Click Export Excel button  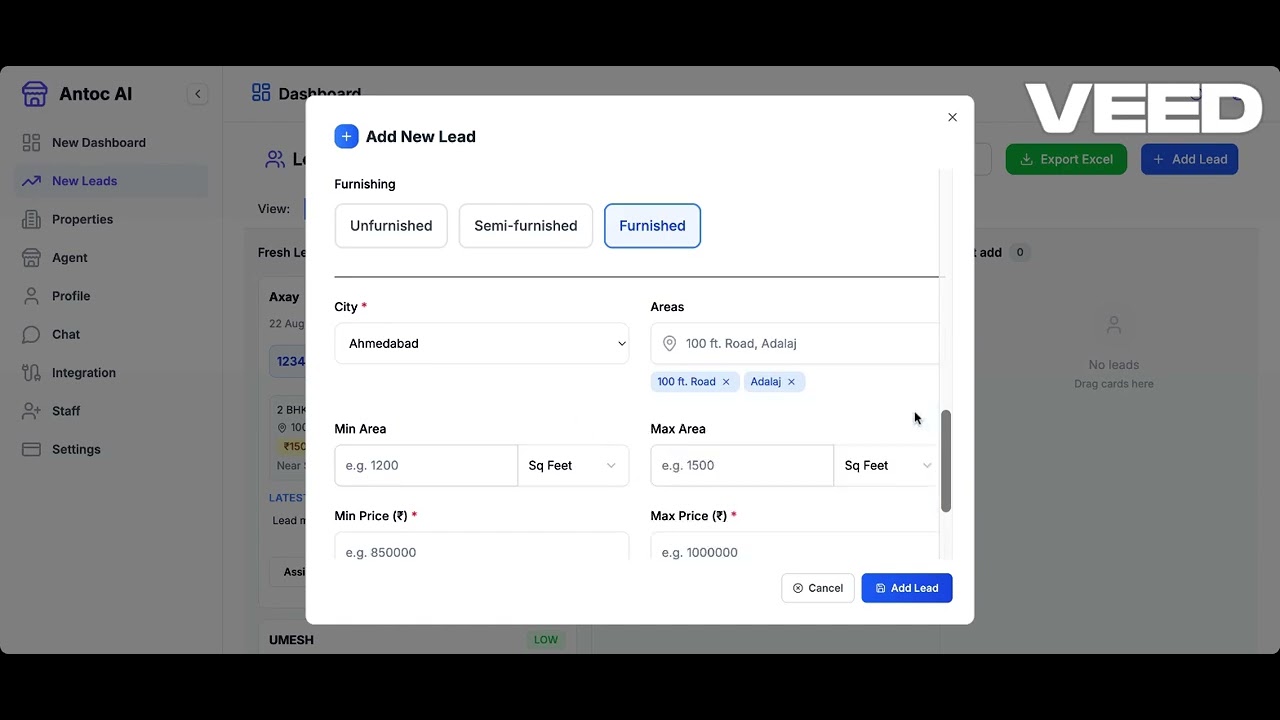point(1066,159)
